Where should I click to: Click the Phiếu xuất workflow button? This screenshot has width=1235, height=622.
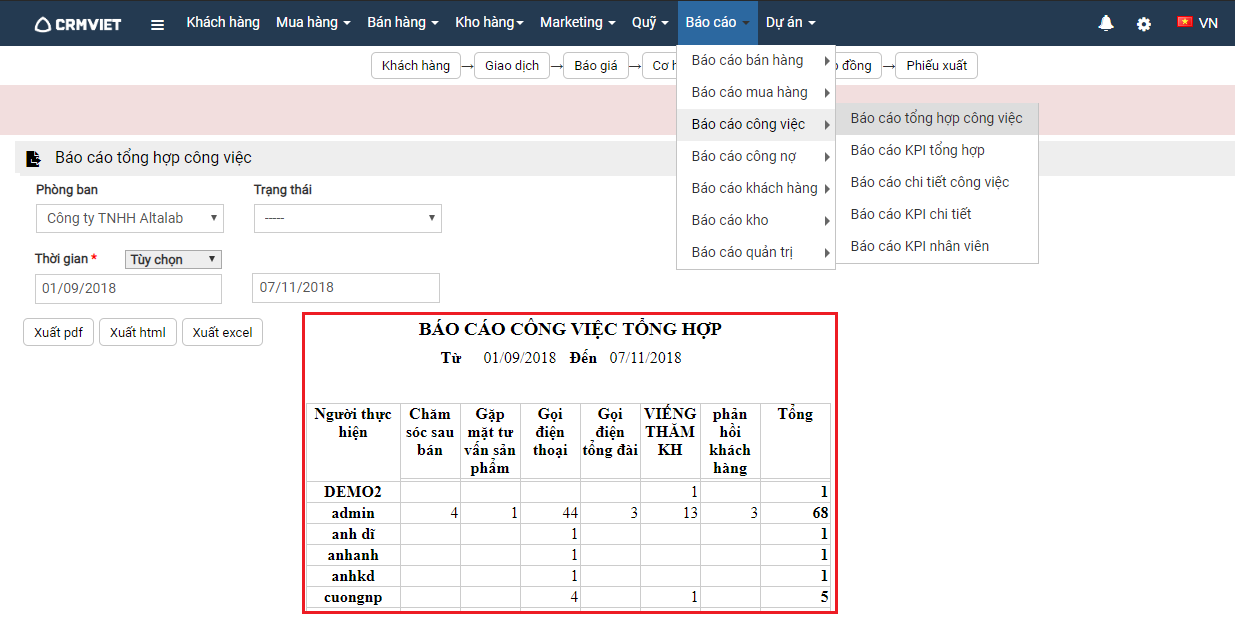tap(937, 66)
